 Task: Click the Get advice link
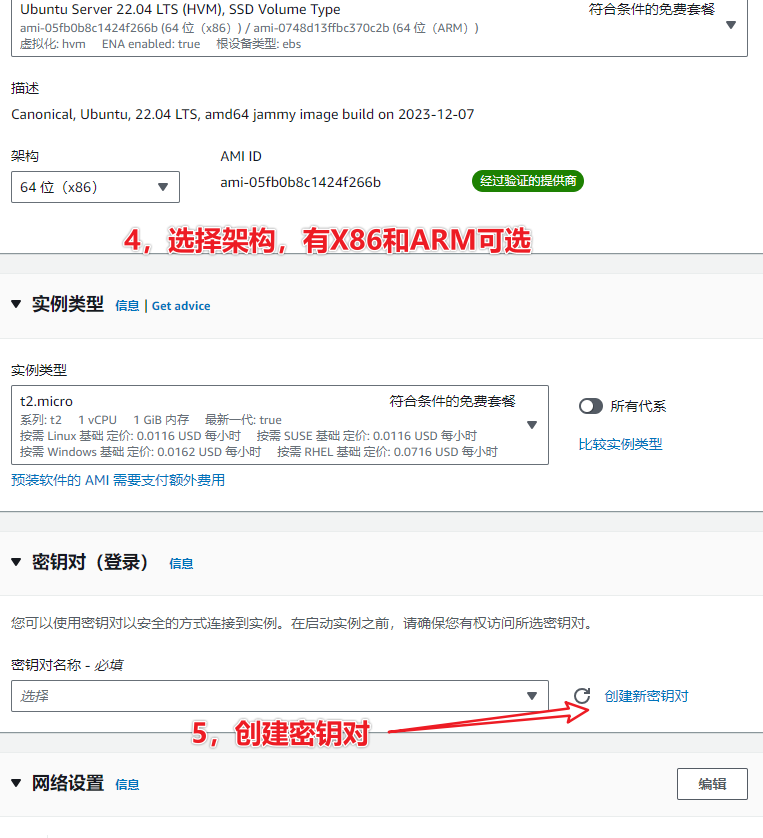tap(181, 306)
